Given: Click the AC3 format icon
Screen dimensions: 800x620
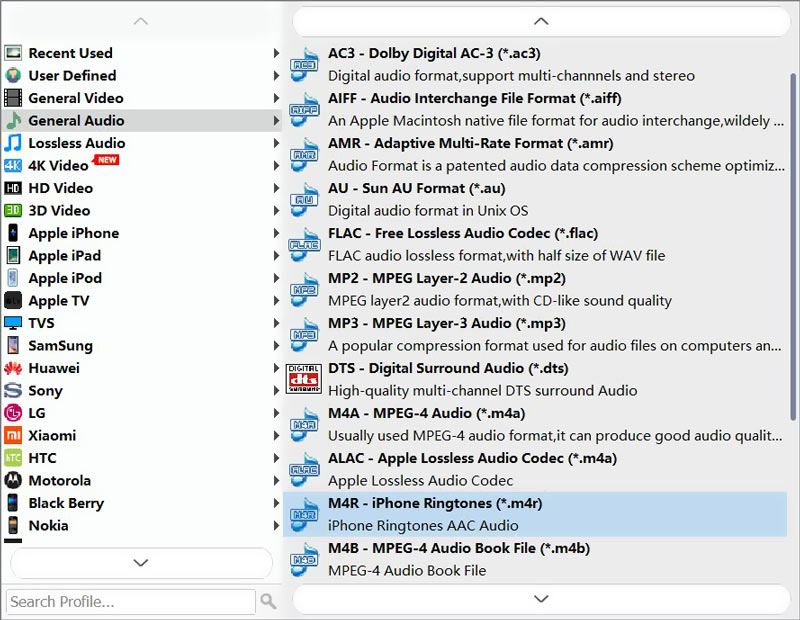Looking at the screenshot, I should click(x=304, y=64).
